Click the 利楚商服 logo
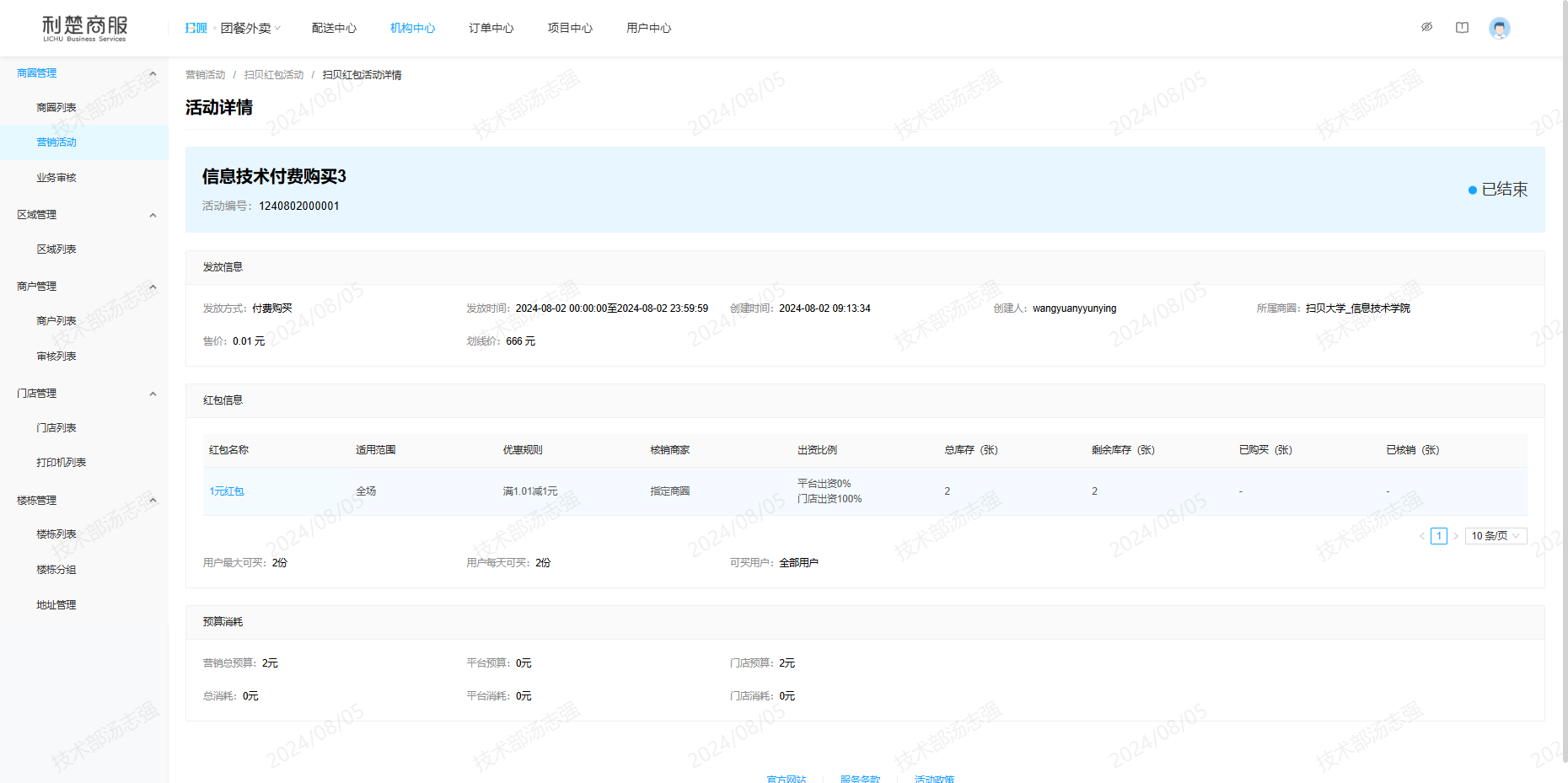Image resolution: width=1568 pixels, height=783 pixels. click(x=84, y=28)
